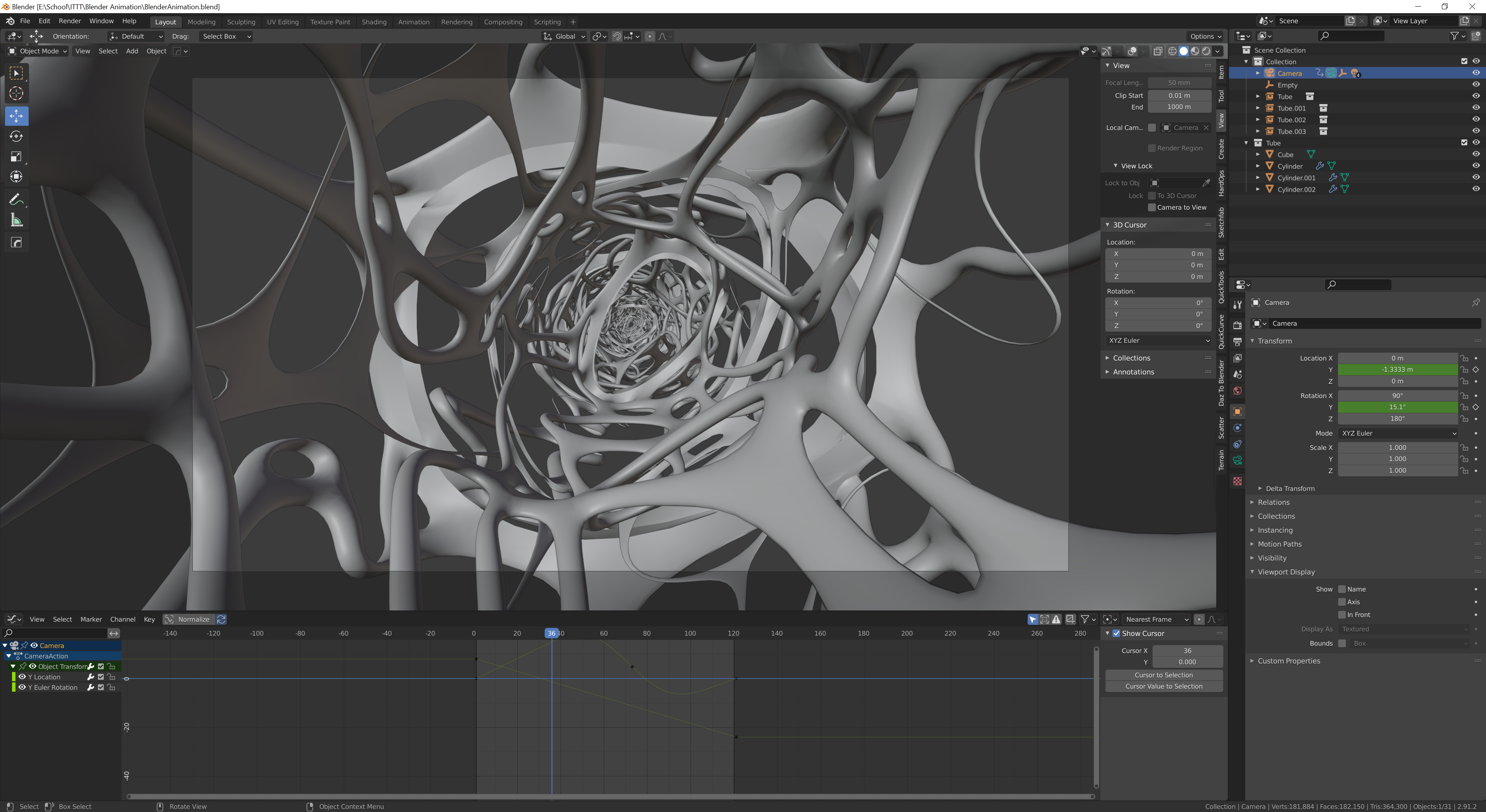This screenshot has height=812, width=1486.
Task: Click Cursor Value to Selection button
Action: click(x=1164, y=686)
